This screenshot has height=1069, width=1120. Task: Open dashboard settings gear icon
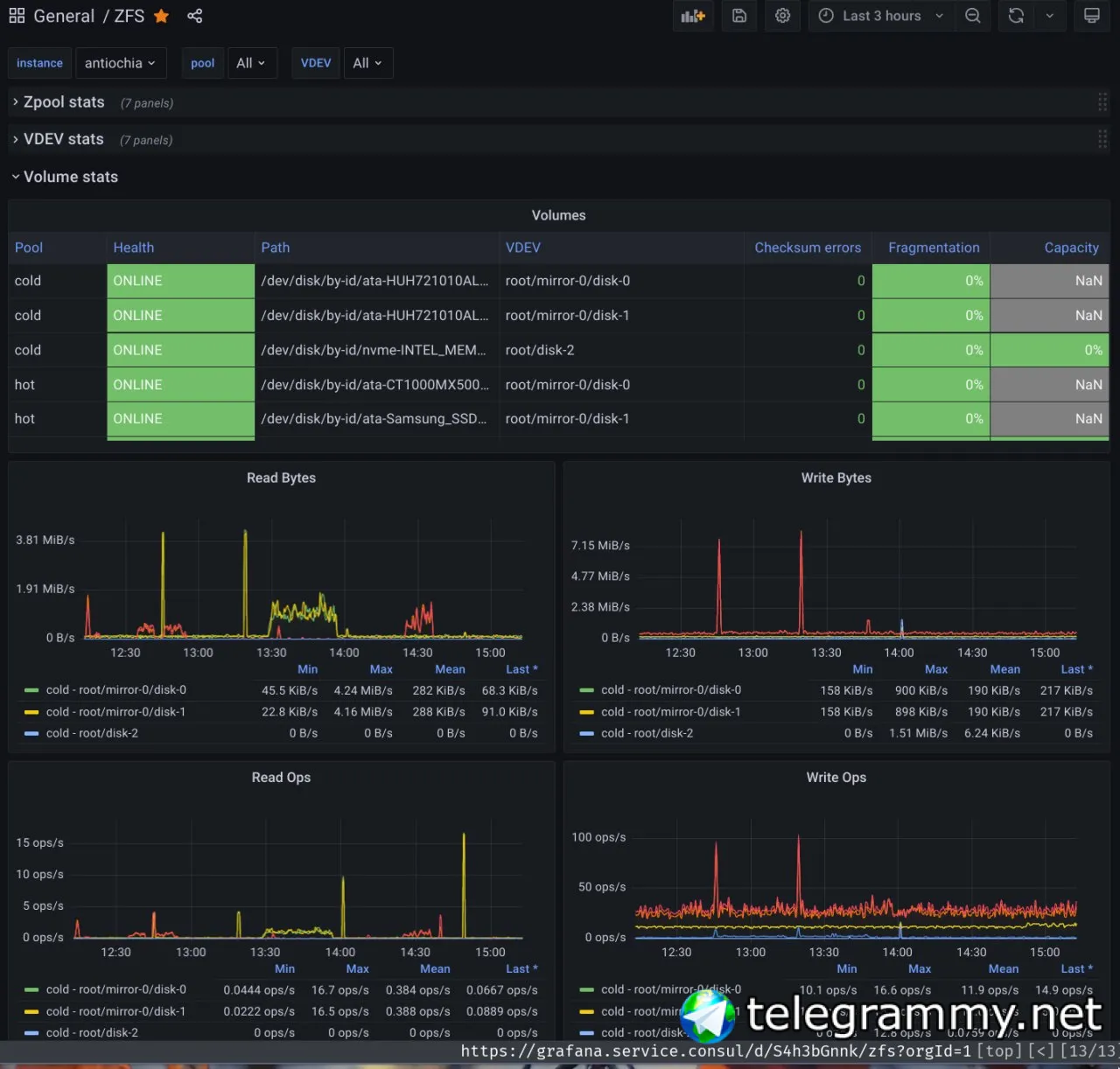click(782, 16)
